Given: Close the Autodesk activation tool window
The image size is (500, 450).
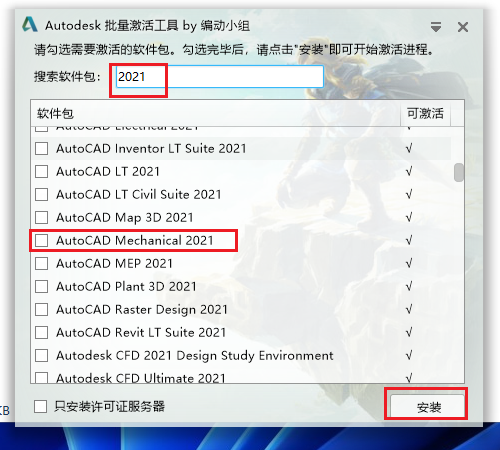Looking at the screenshot, I should point(463,27).
